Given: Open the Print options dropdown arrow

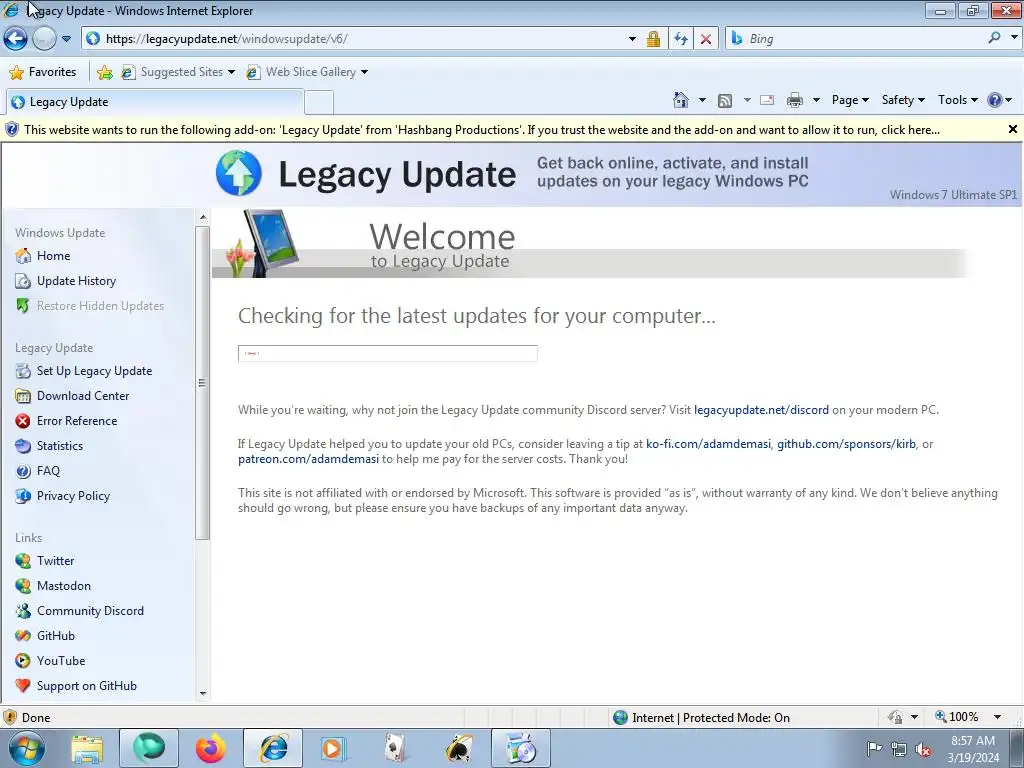Looking at the screenshot, I should (816, 100).
